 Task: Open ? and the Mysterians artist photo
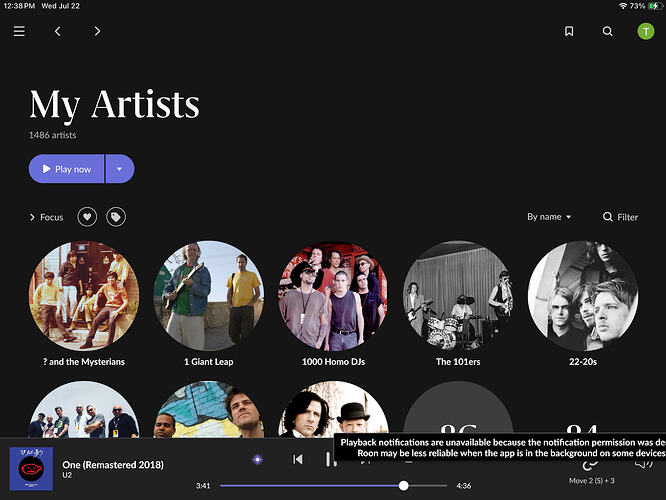[84, 296]
